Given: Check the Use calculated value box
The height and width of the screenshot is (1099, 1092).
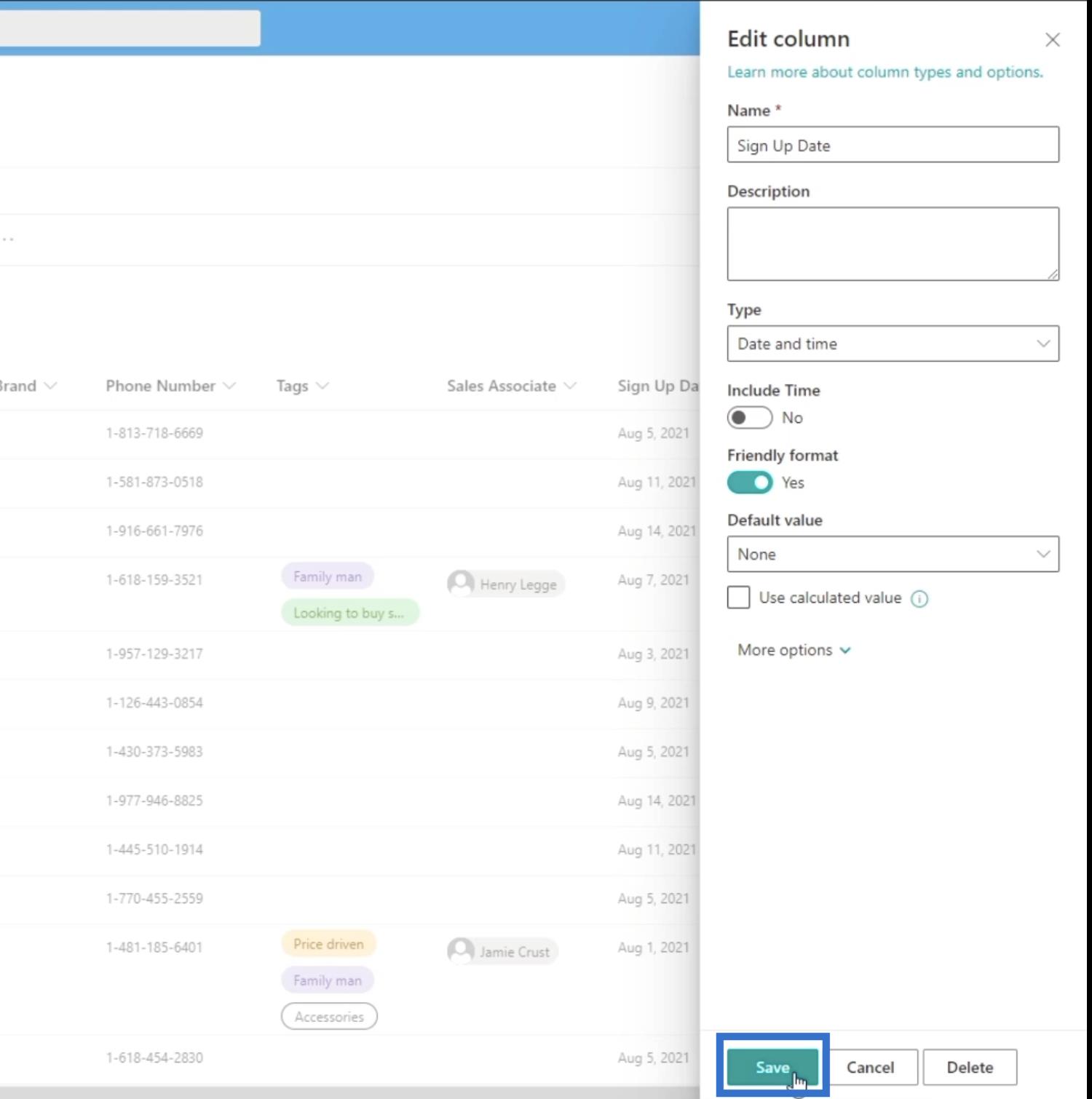Looking at the screenshot, I should (738, 598).
